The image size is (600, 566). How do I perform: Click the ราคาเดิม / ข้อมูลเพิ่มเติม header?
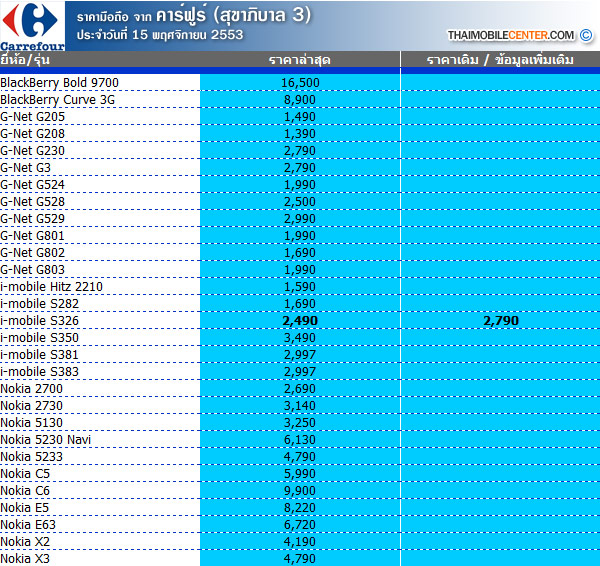[x=500, y=60]
